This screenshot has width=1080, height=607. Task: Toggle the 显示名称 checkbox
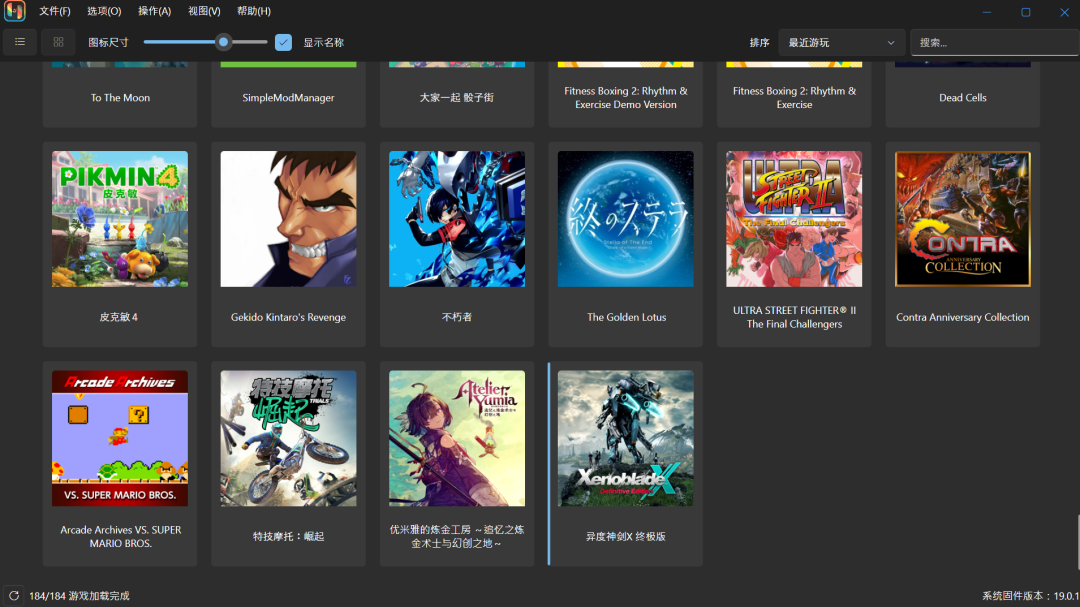(283, 42)
